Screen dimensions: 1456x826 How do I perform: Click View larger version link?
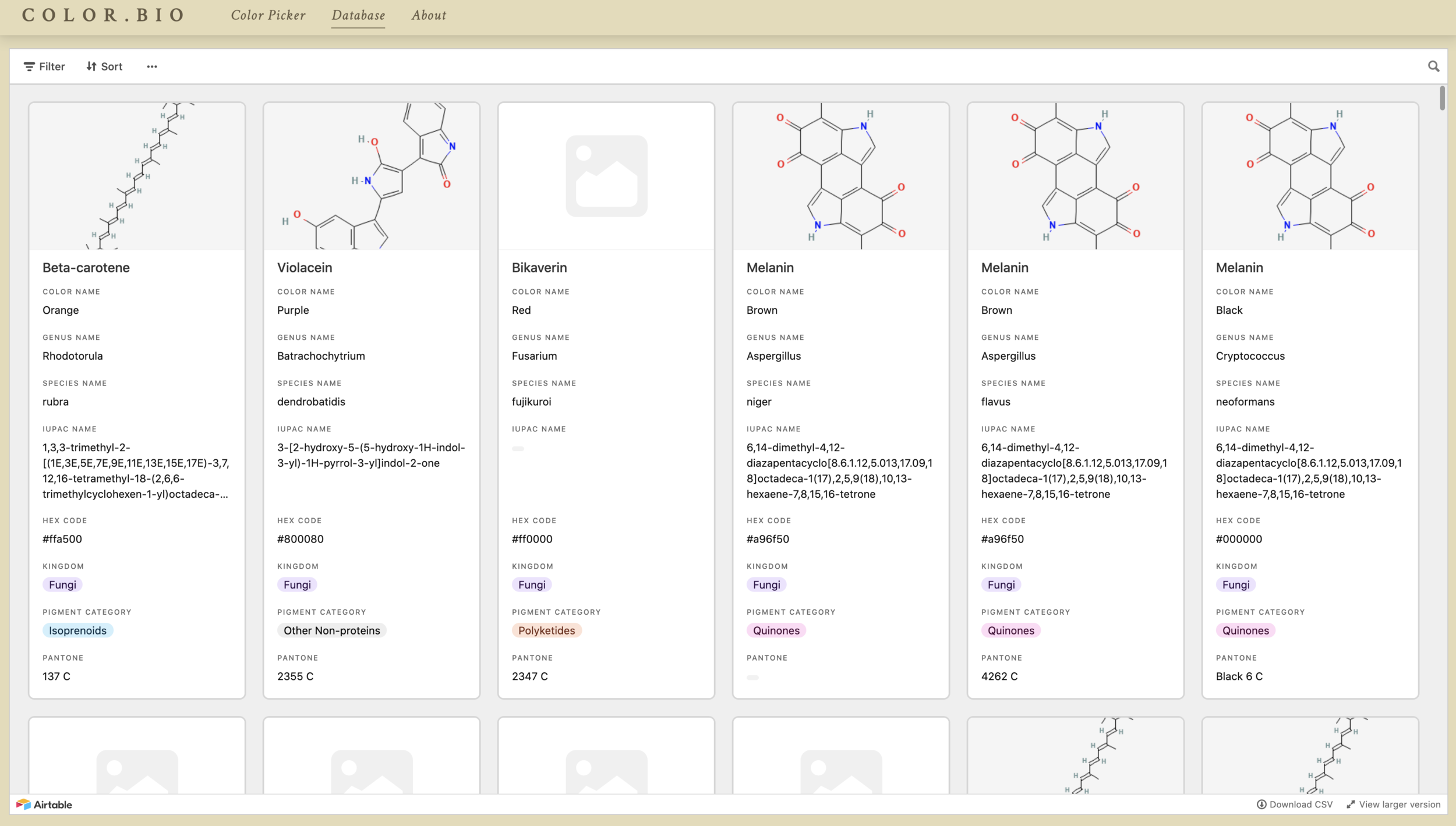1393,804
